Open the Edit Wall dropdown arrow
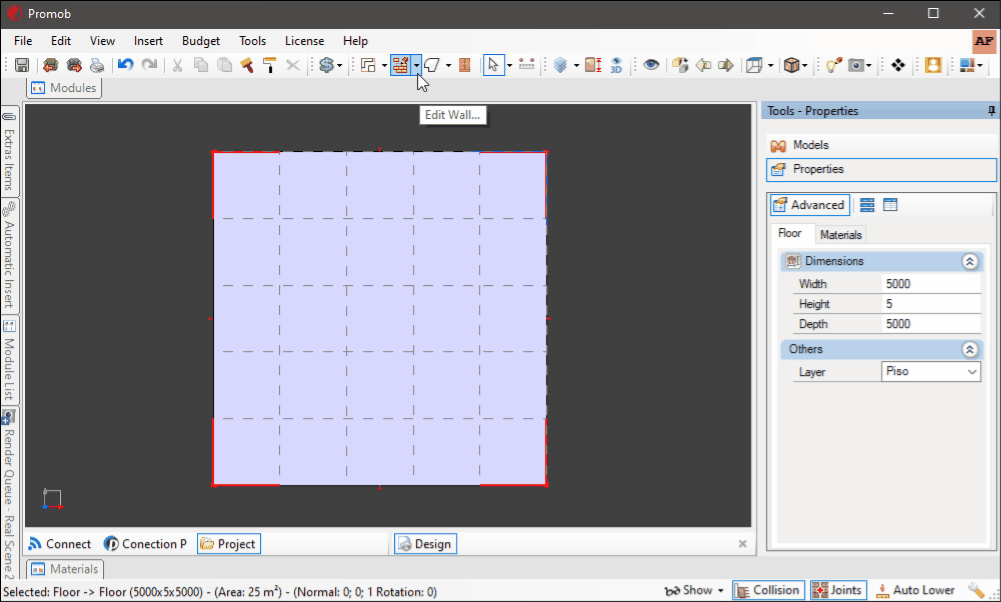1001x602 pixels. click(416, 65)
